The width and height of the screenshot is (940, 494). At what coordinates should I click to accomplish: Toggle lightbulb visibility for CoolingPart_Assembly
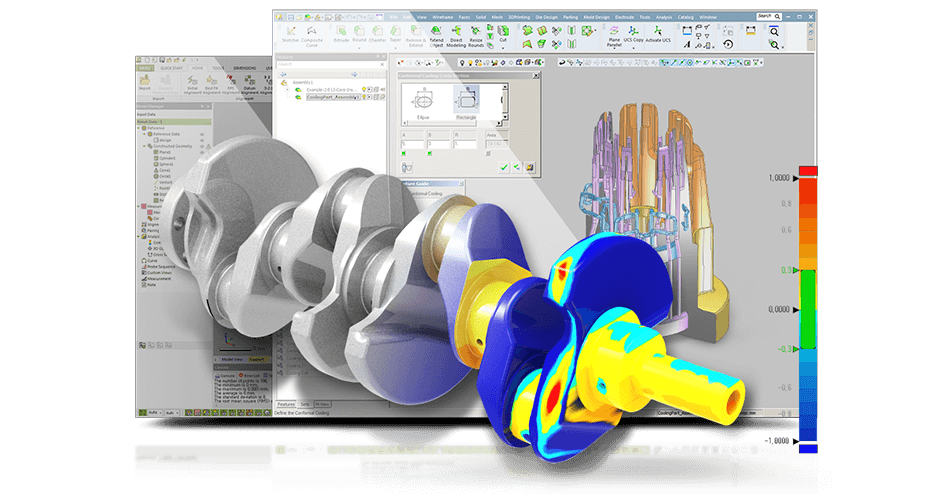pos(362,98)
